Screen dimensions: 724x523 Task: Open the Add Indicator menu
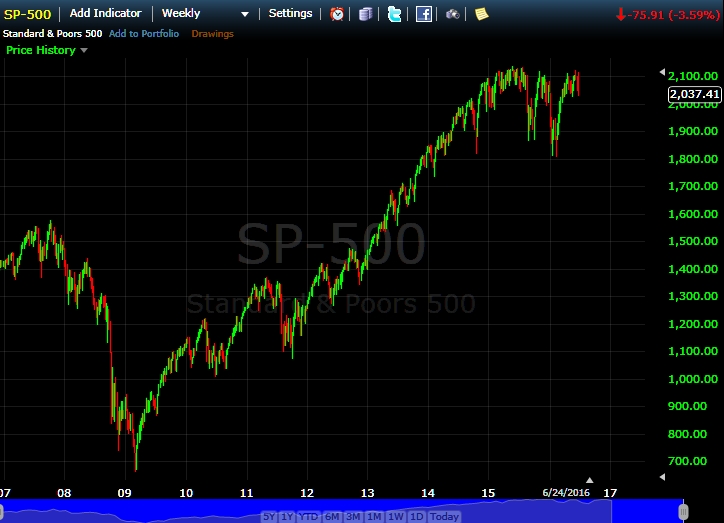coord(105,14)
